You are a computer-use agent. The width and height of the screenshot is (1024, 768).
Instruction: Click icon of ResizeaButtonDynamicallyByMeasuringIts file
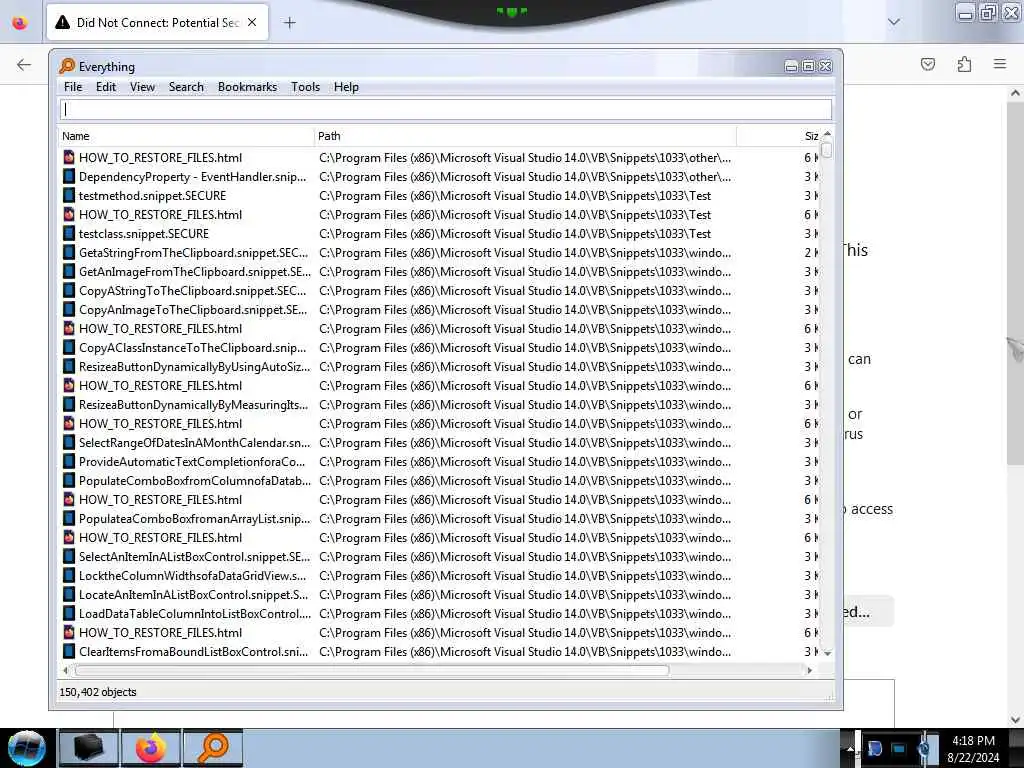tap(69, 404)
